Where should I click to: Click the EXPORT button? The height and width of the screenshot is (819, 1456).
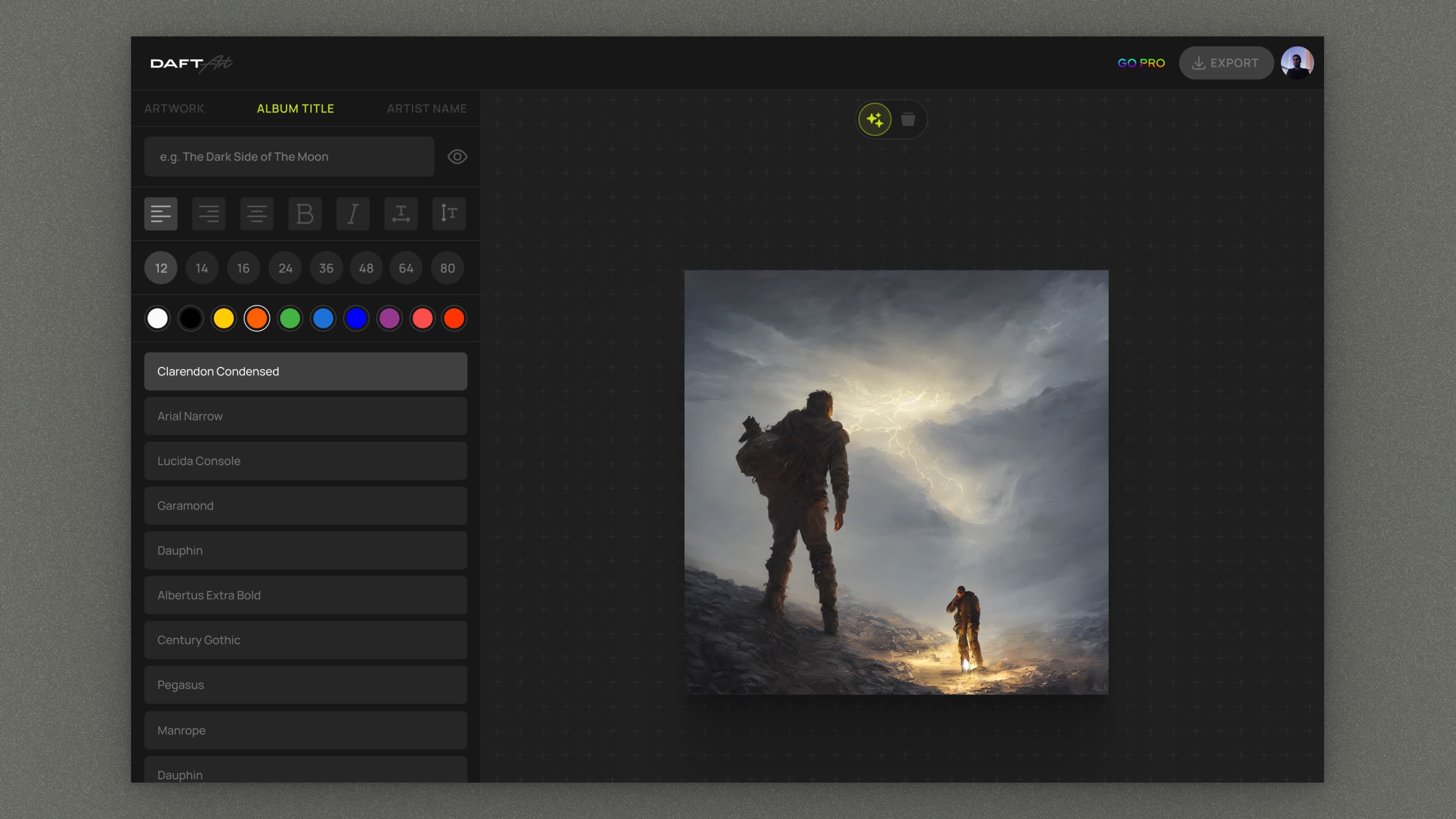pos(1226,63)
